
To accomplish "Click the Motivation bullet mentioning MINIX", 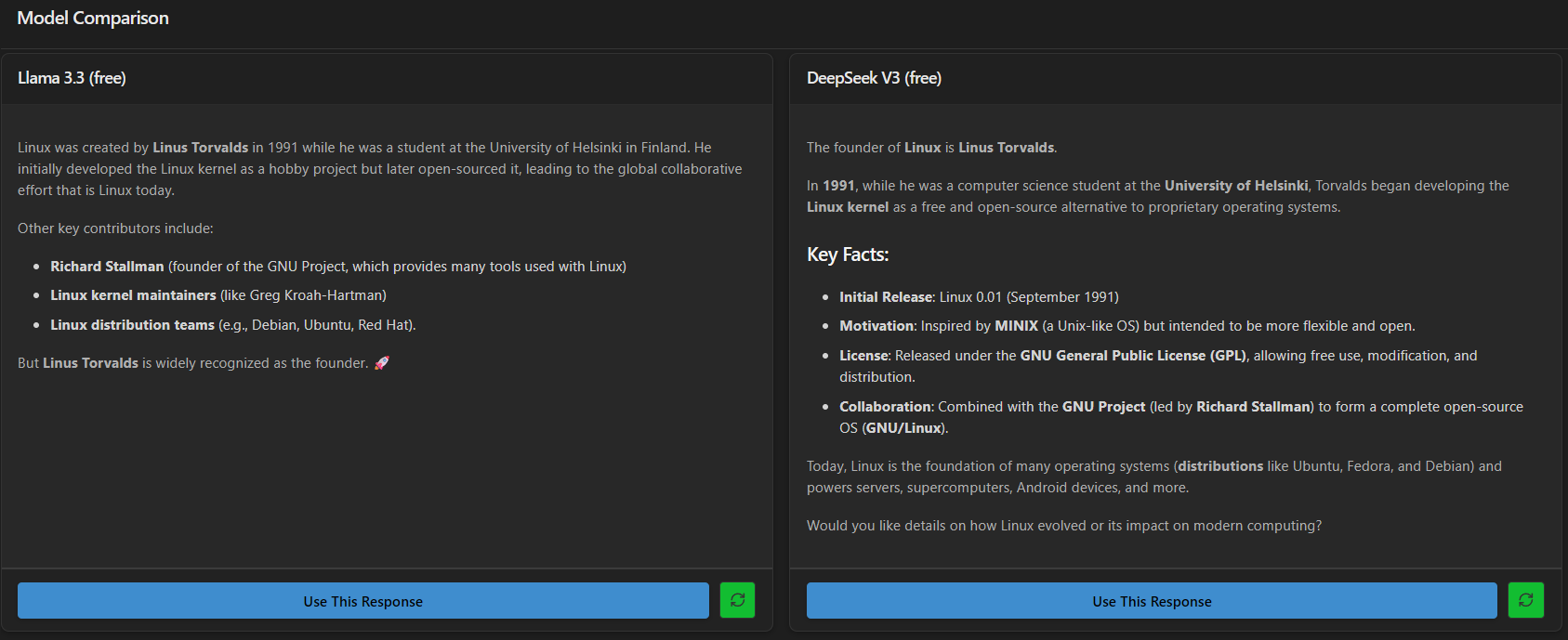I will pos(1127,326).
